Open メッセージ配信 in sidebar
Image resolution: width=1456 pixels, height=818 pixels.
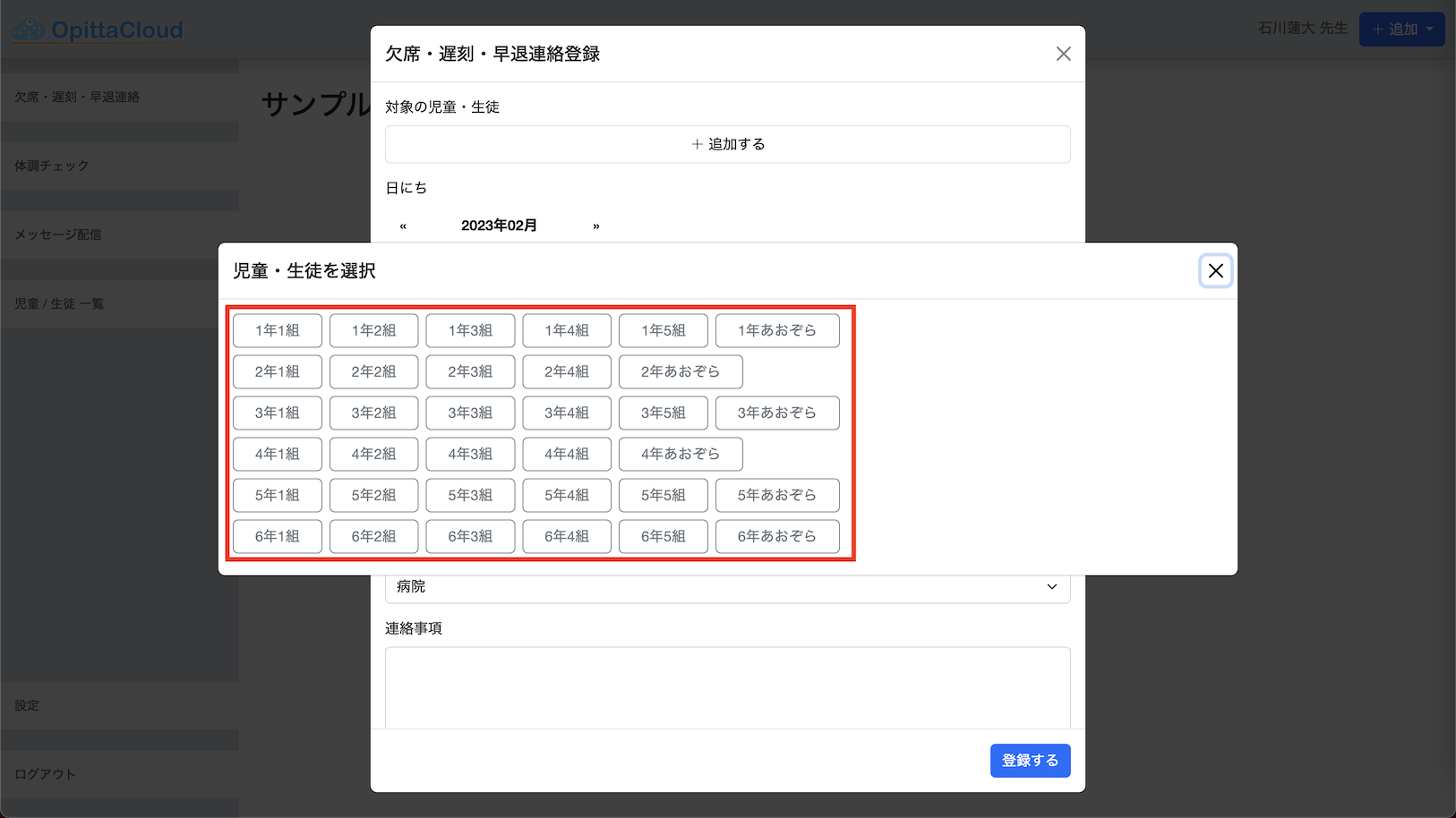(119, 234)
